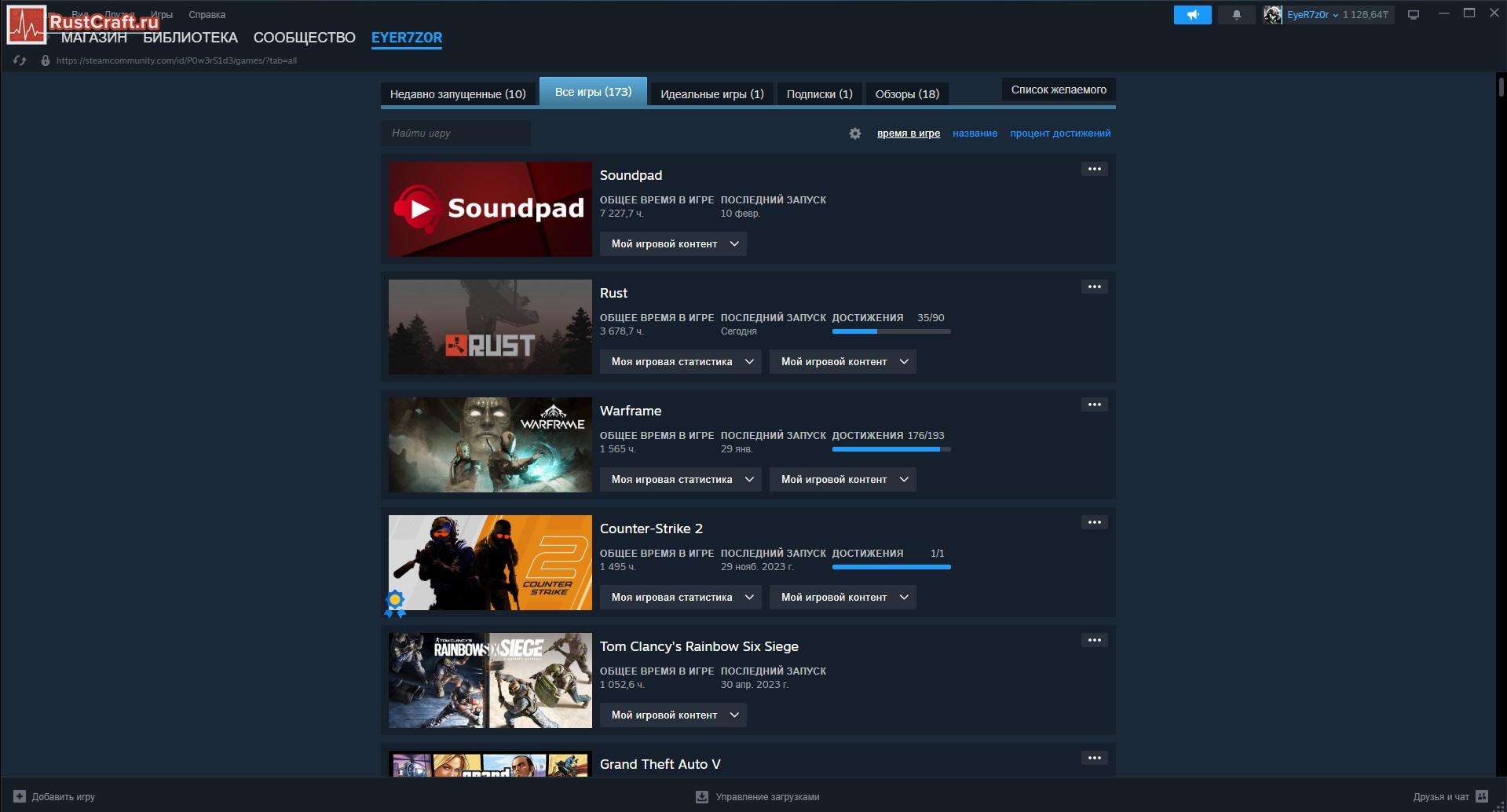Click Warframe achievements count 176/193
The width and height of the screenshot is (1507, 812).
click(x=926, y=436)
